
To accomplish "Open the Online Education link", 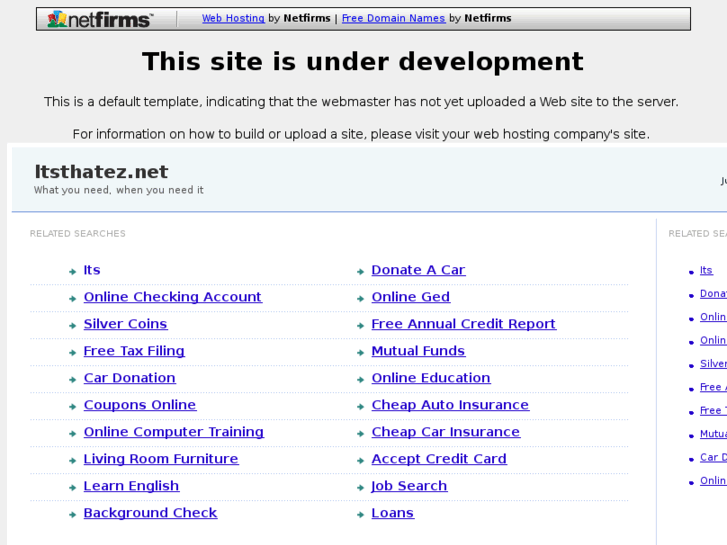I will coord(431,378).
